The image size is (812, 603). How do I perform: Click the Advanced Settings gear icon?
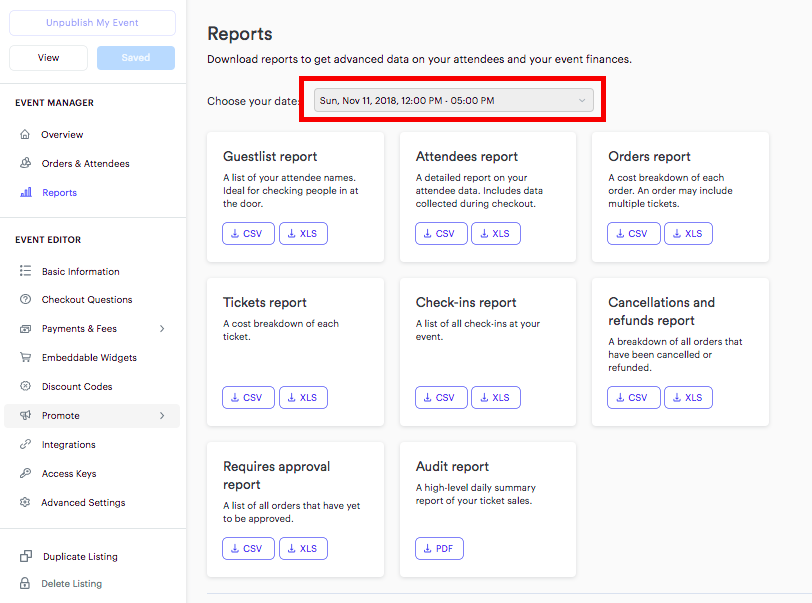click(x=25, y=502)
